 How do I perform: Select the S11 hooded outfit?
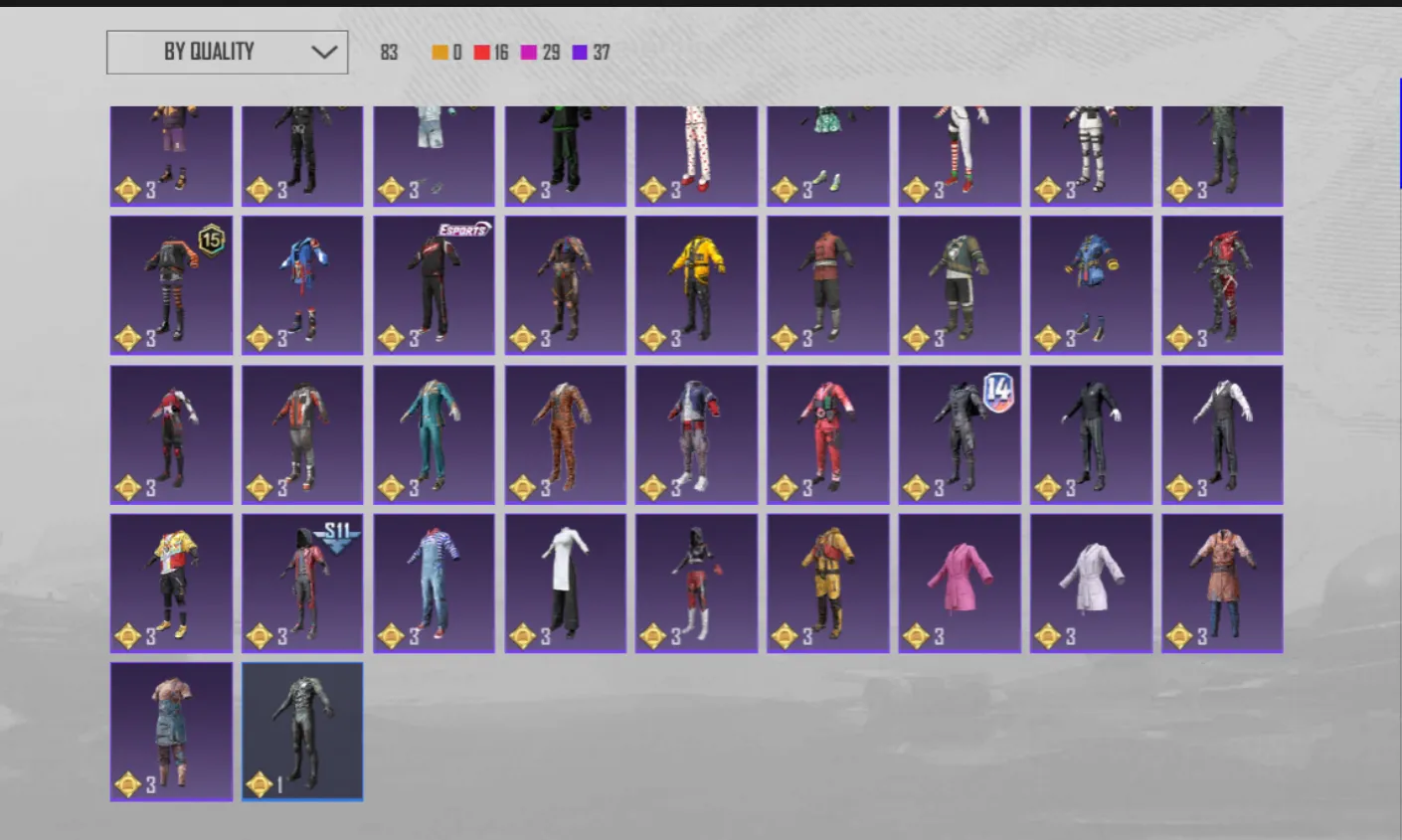pos(302,584)
